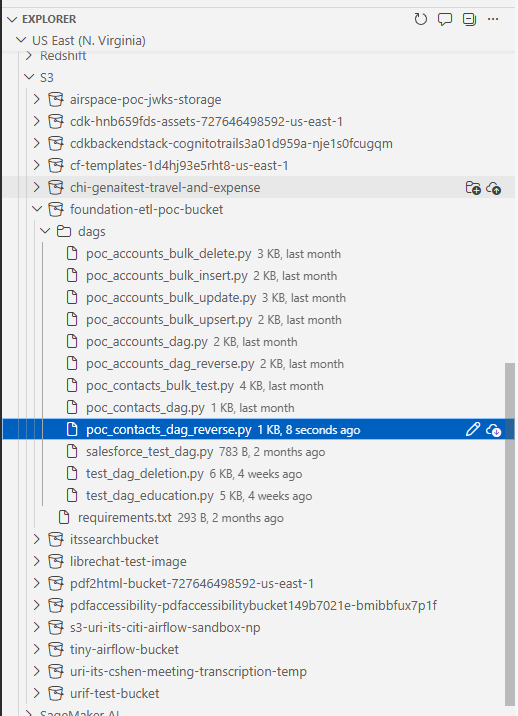The height and width of the screenshot is (716, 518).
Task: Expand the airspace-poc-jwks-storage bucket
Action: pyautogui.click(x=37, y=99)
